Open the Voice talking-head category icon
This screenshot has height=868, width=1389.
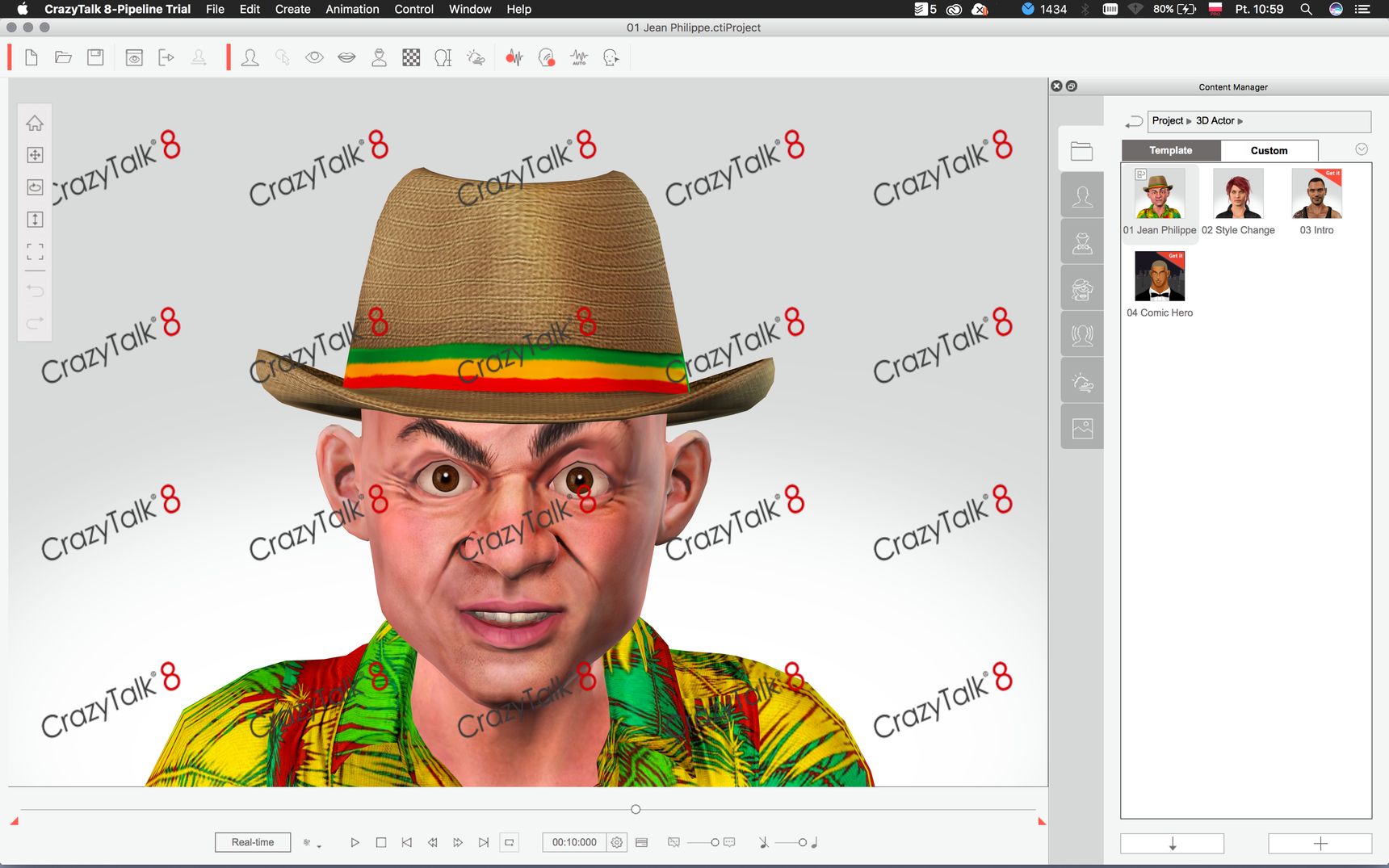pos(1082,335)
